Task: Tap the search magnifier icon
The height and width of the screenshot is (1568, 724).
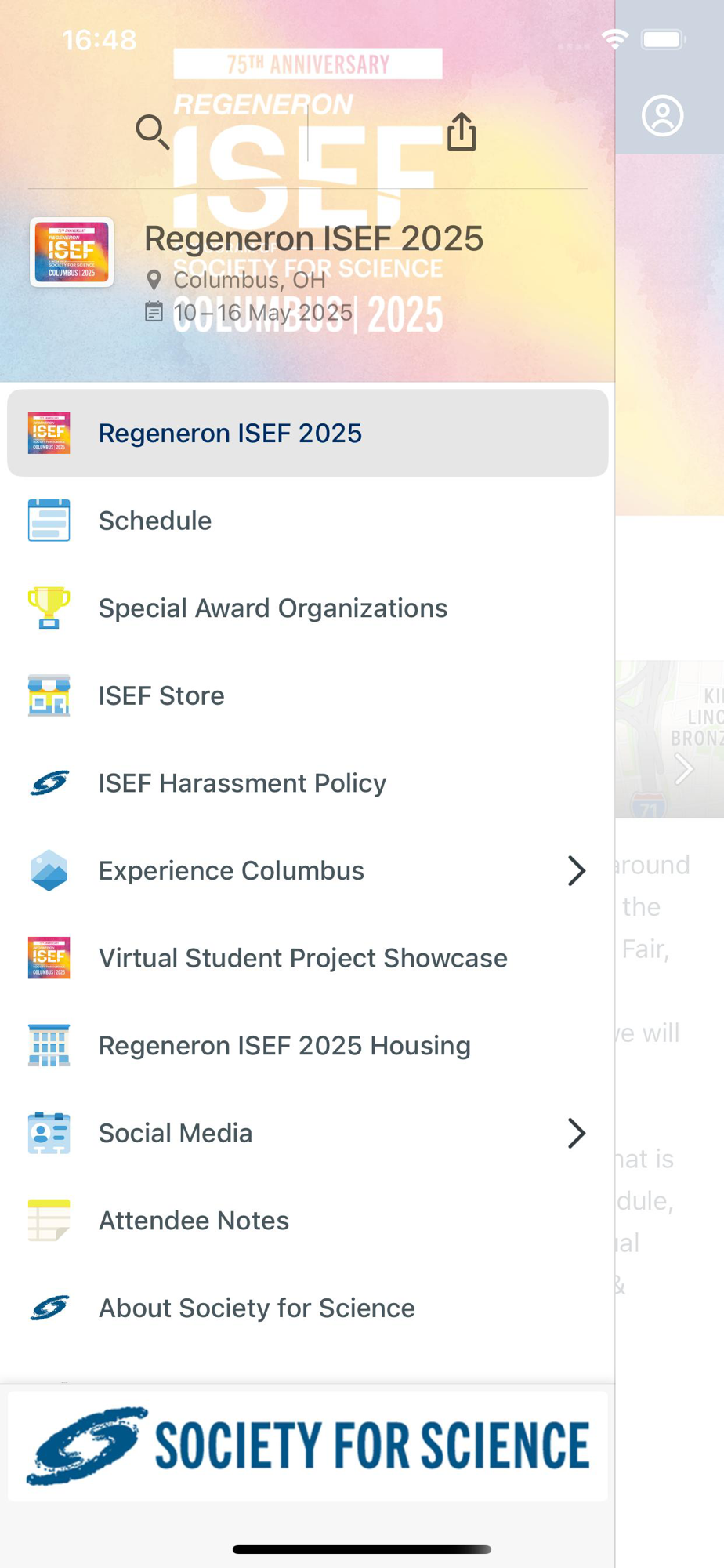Action: coord(152,132)
